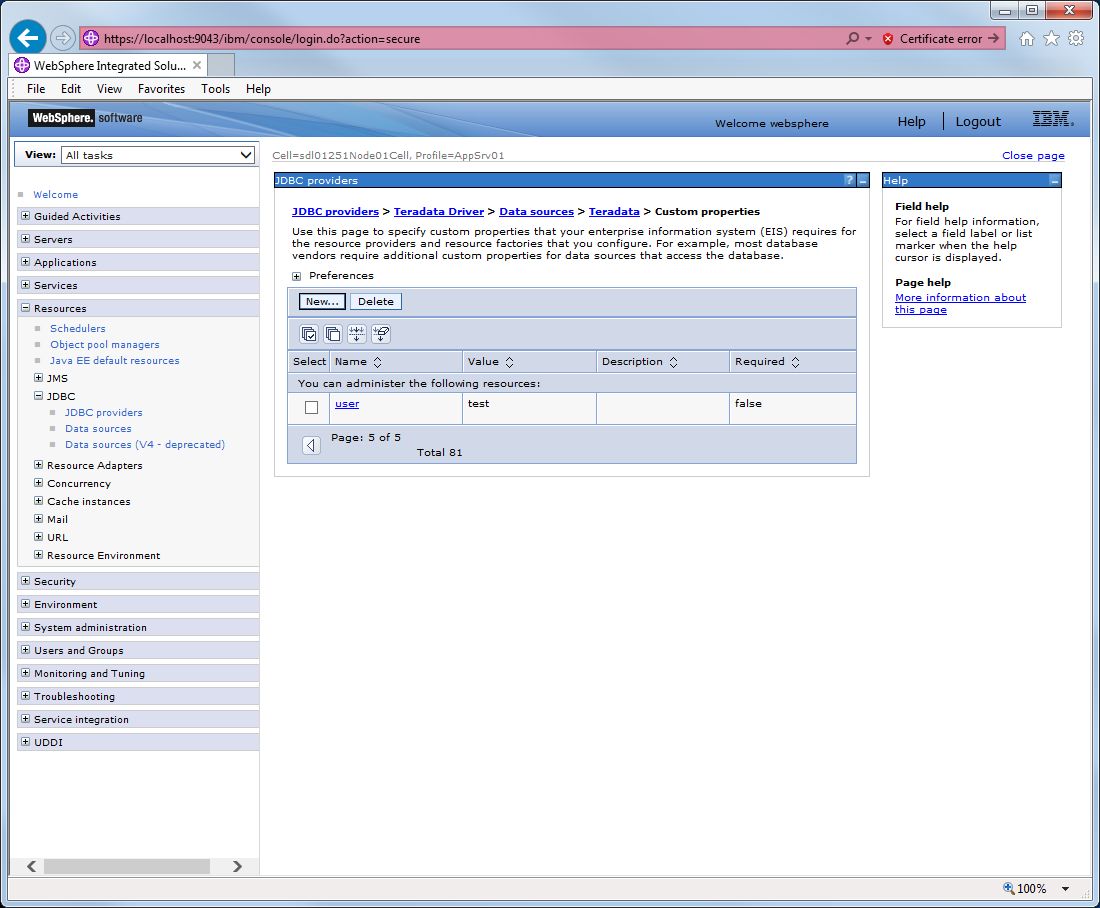
Task: Minimize the JDBC providers panel
Action: click(863, 180)
